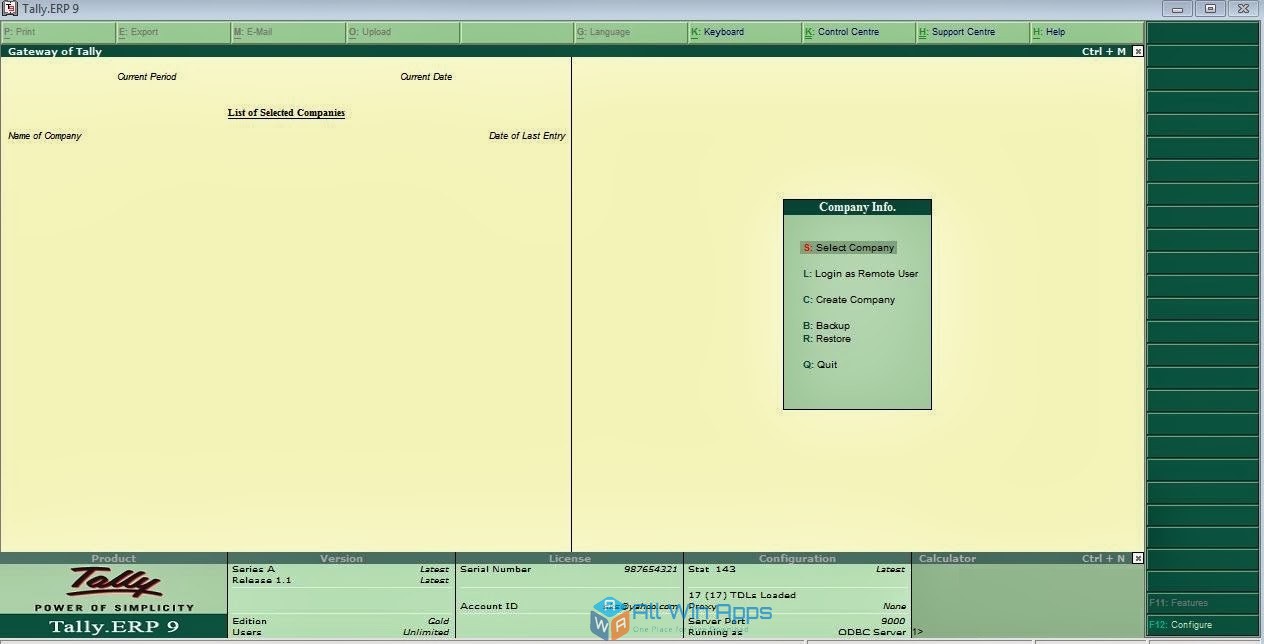Click the 17 (17) TDLs Loaded text

click(x=742, y=595)
